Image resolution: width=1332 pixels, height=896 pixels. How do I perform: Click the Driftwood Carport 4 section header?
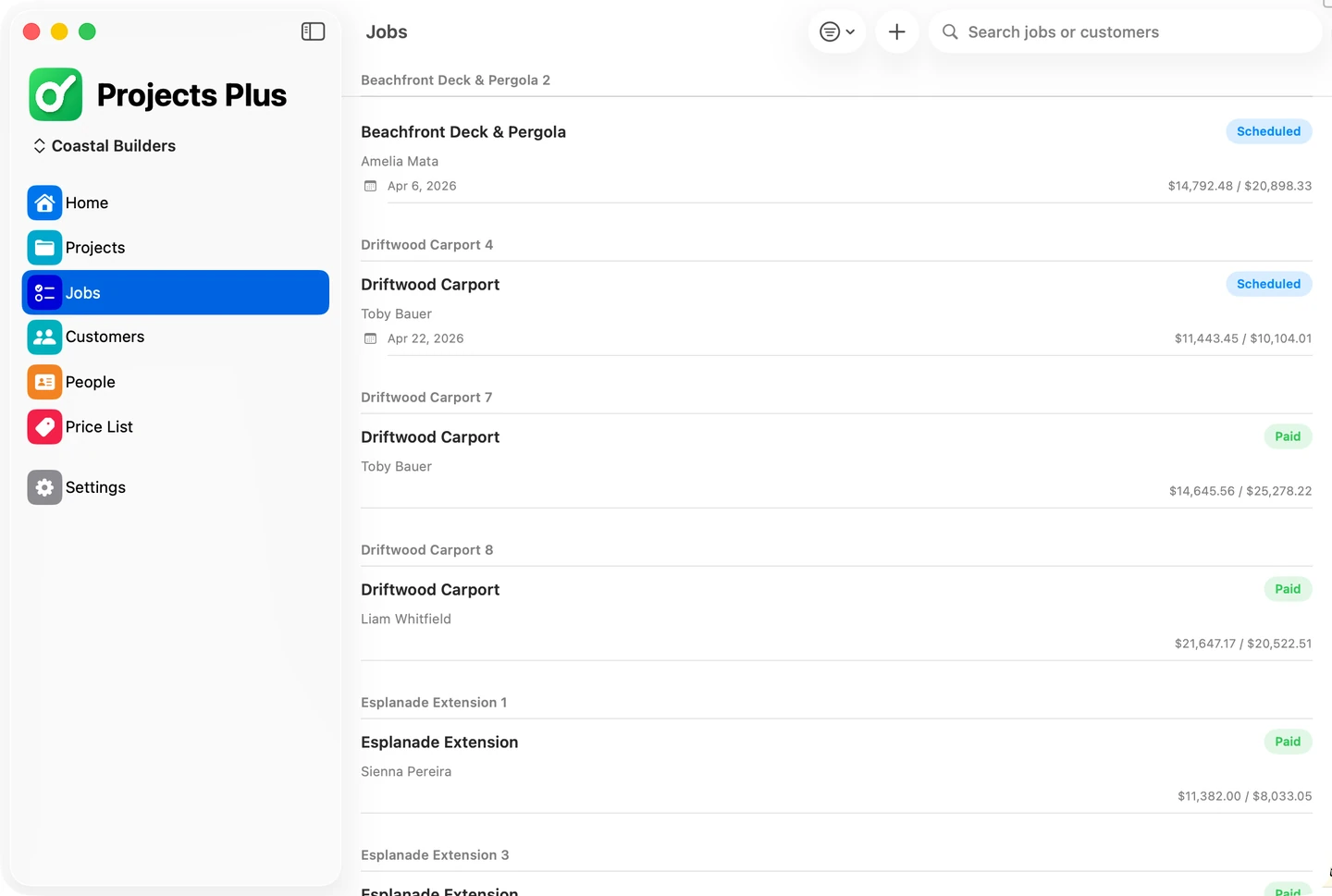click(x=426, y=245)
